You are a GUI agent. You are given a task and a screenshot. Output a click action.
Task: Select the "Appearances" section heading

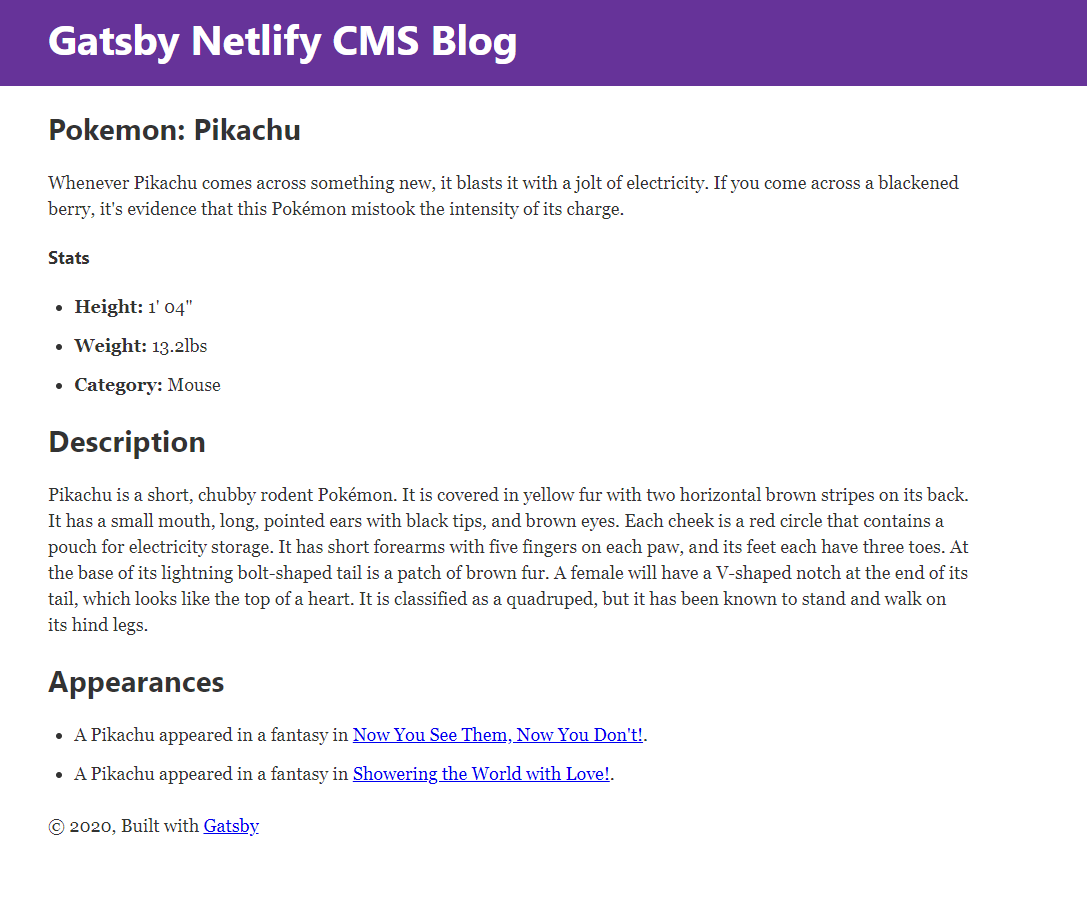(x=136, y=682)
